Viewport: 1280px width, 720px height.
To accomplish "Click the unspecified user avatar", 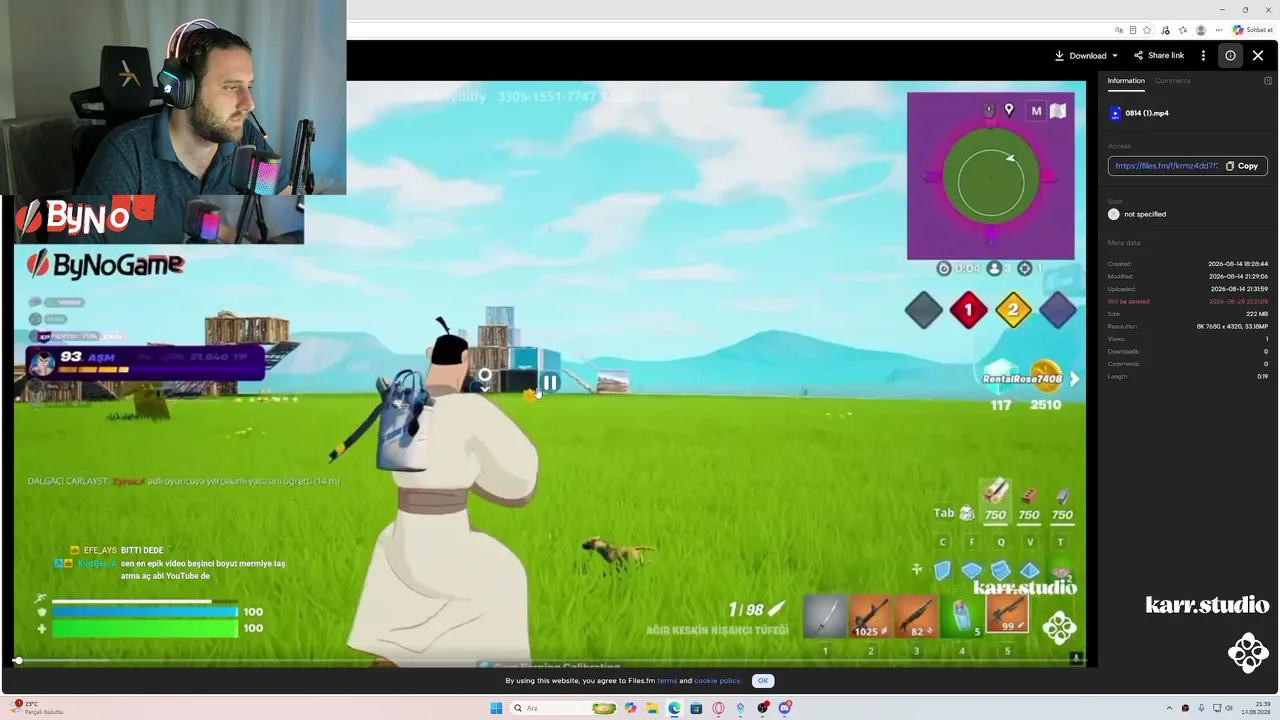I will click(1114, 214).
